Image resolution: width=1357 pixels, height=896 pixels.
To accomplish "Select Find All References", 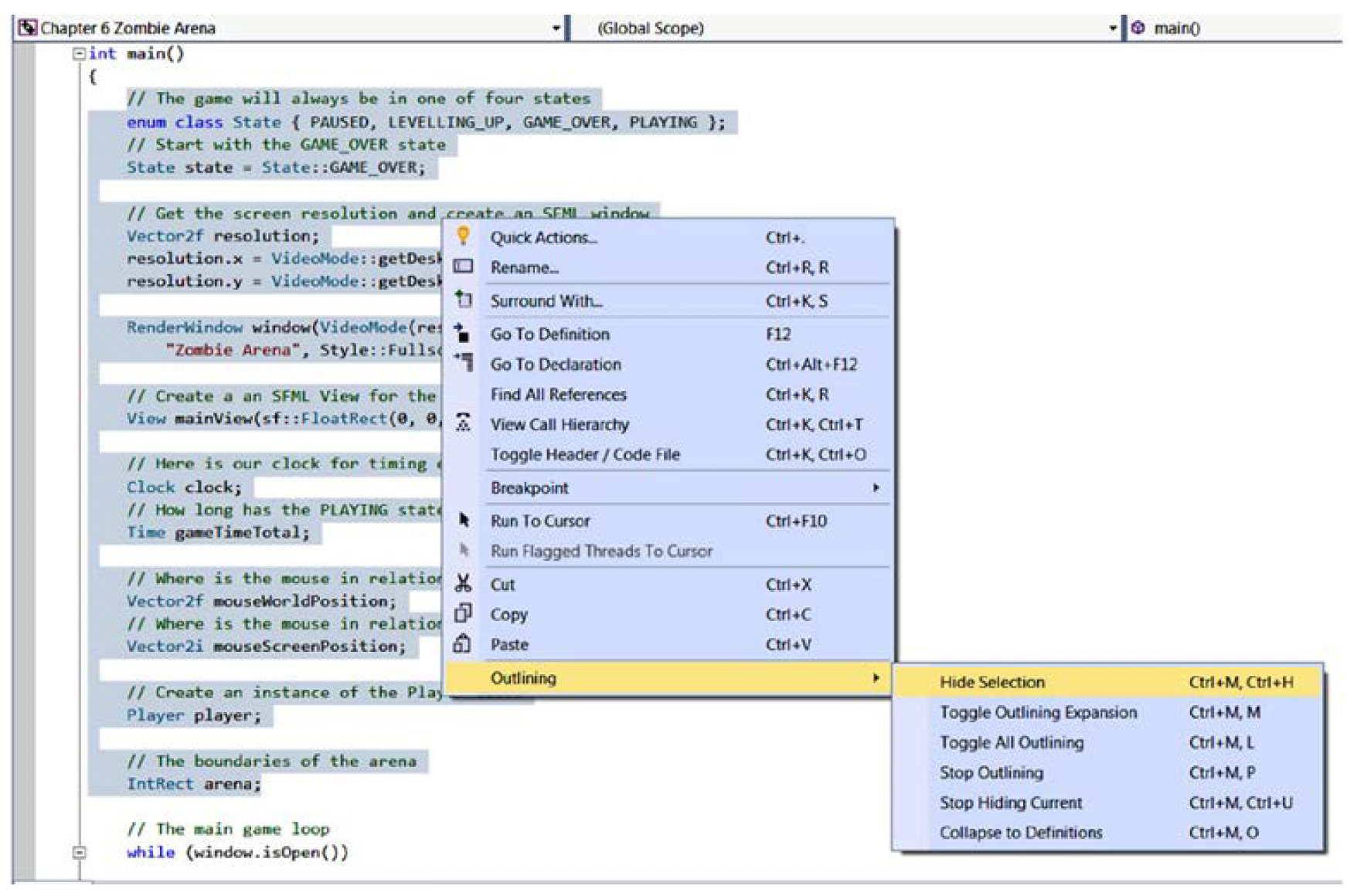I will point(670,394).
